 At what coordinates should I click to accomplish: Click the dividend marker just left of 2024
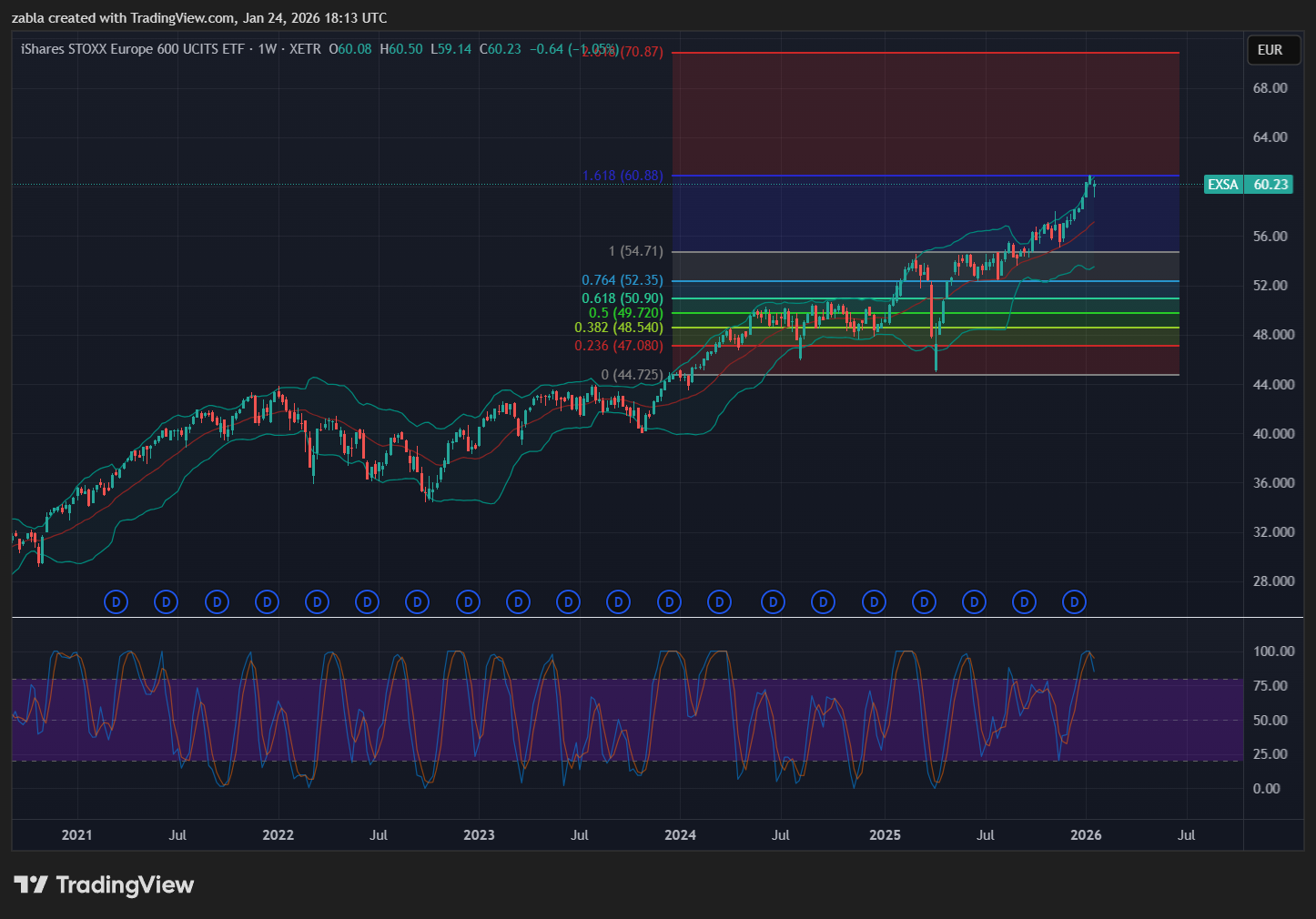tap(669, 601)
